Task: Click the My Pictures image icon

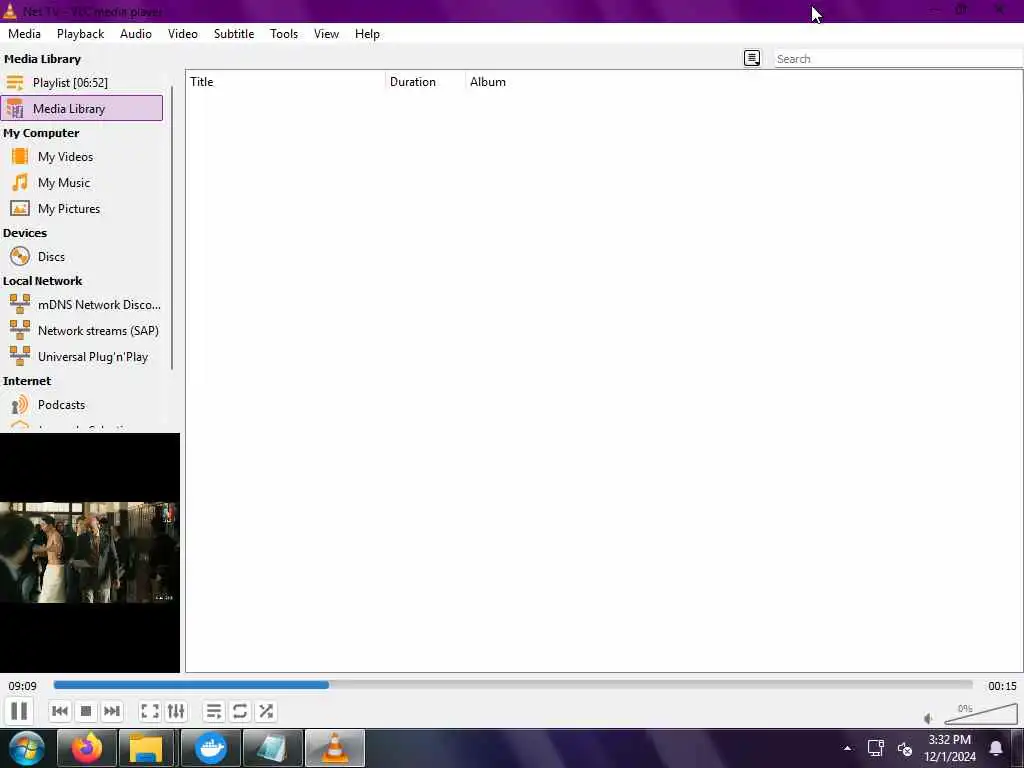Action: click(20, 208)
